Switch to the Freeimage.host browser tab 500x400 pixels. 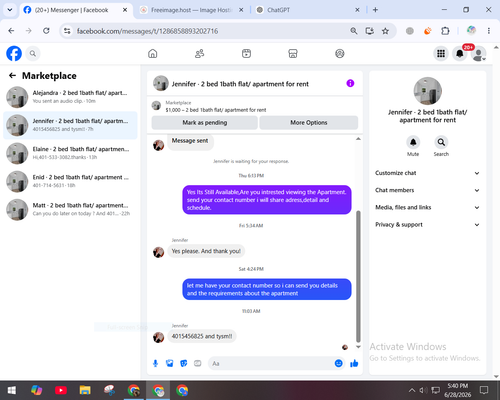(x=191, y=10)
